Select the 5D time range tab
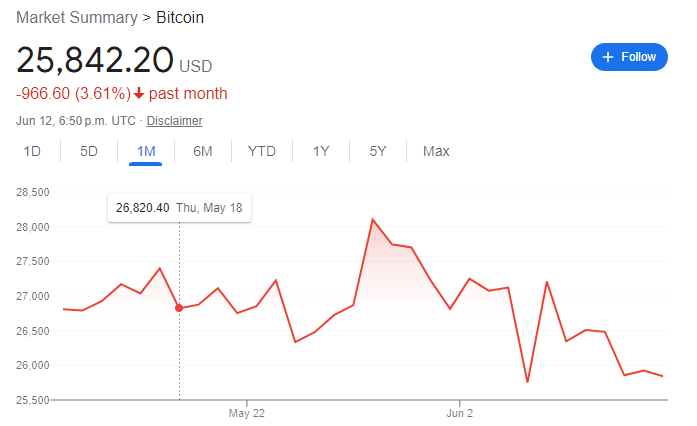Image resolution: width=697 pixels, height=426 pixels. click(x=89, y=151)
